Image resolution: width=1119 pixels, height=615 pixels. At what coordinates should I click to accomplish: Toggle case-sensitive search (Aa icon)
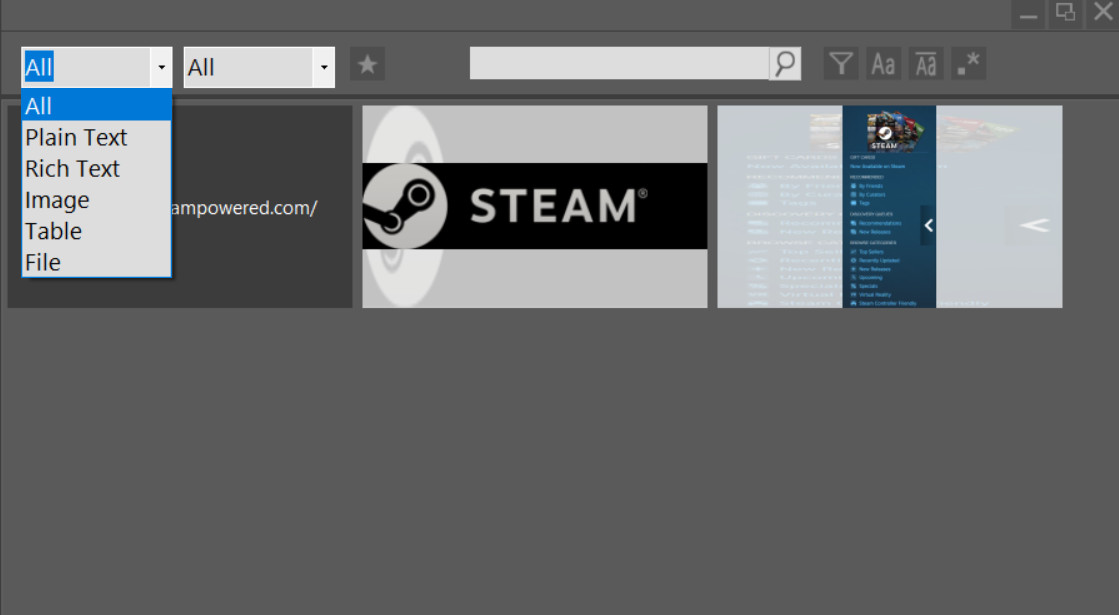(883, 64)
